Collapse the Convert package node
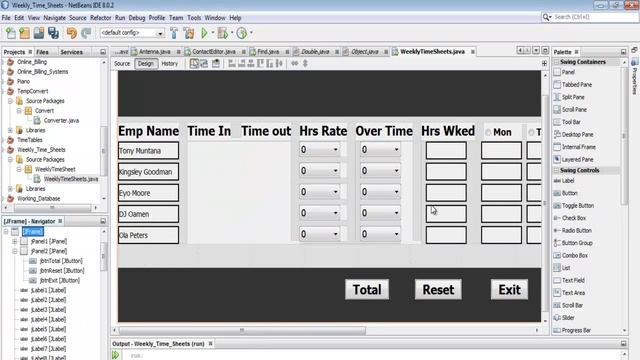Screen dimensions: 640x360 (19, 111)
